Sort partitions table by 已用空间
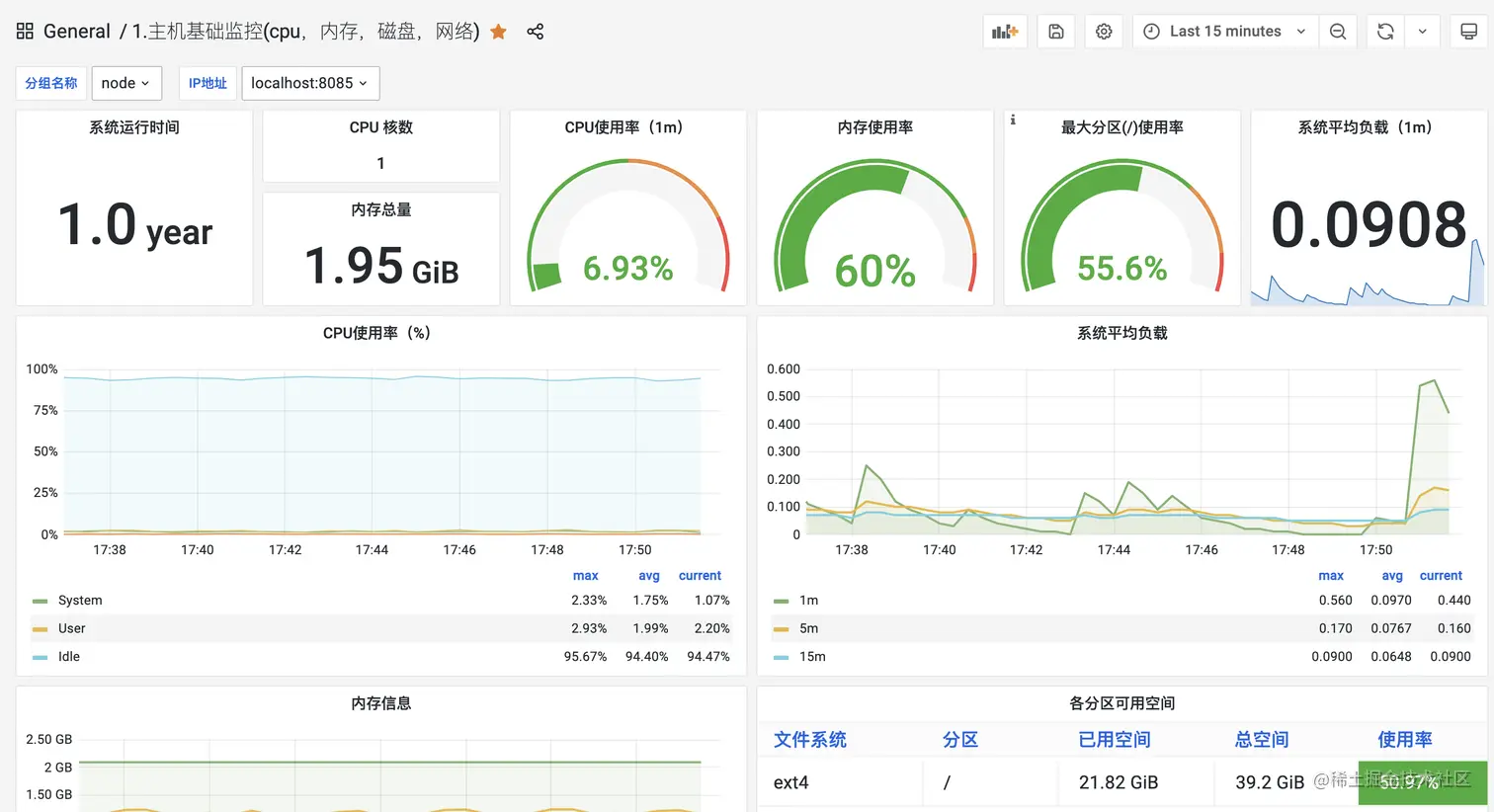Image resolution: width=1494 pixels, height=812 pixels. (x=1115, y=740)
